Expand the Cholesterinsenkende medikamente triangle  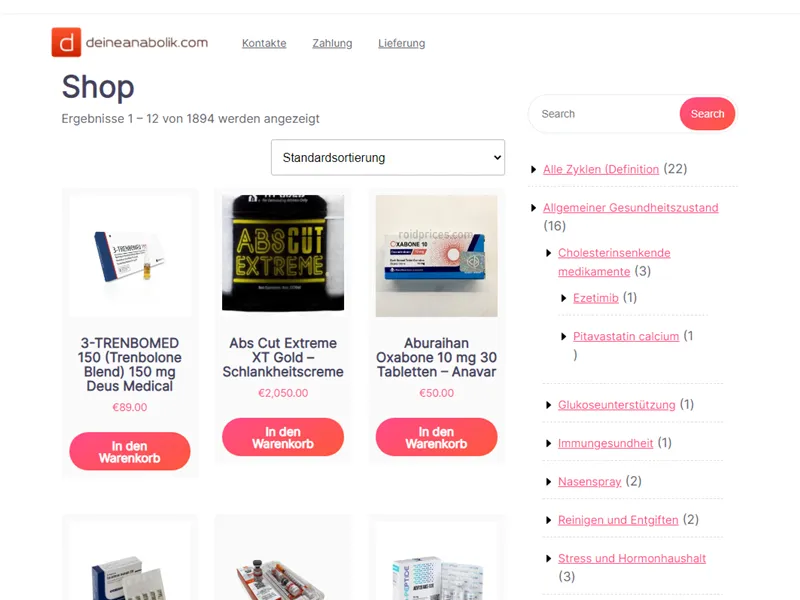548,253
